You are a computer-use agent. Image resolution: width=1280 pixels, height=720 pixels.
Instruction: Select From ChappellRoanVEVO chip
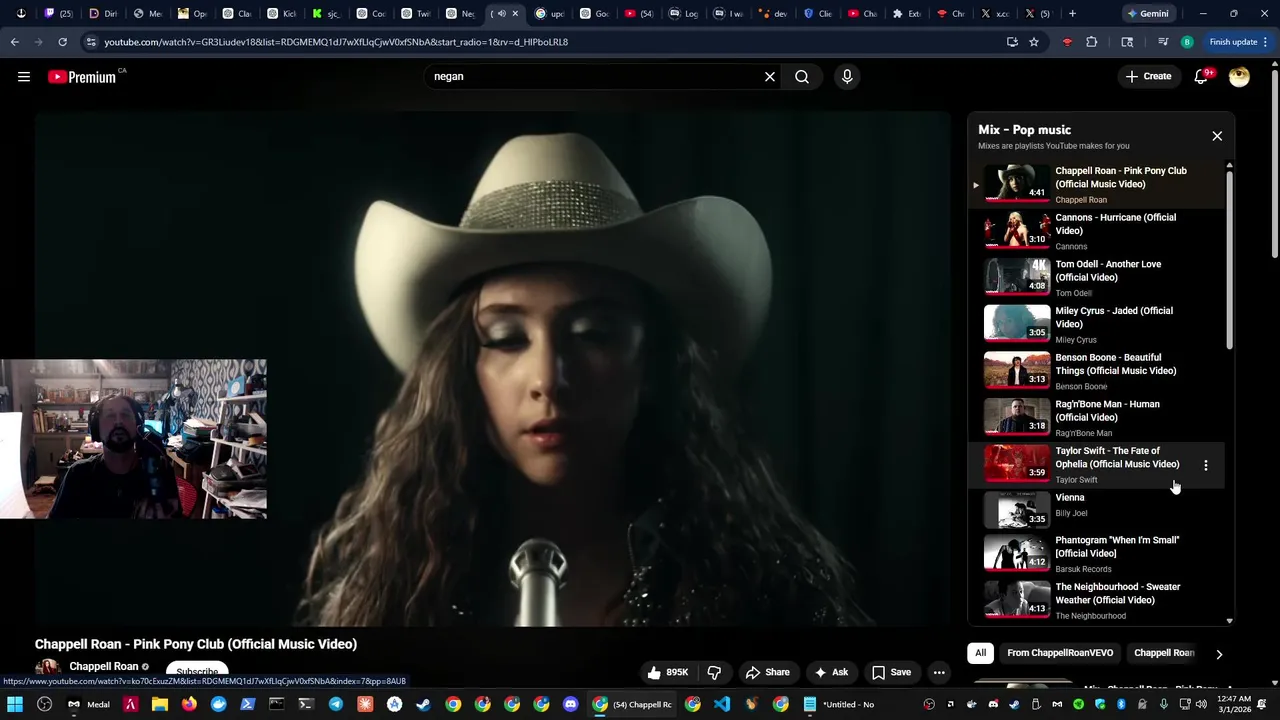click(x=1060, y=653)
